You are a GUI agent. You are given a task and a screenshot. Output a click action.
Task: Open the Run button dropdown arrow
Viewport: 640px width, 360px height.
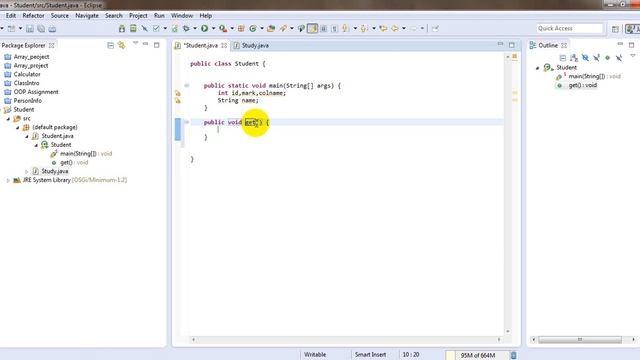[213, 28]
